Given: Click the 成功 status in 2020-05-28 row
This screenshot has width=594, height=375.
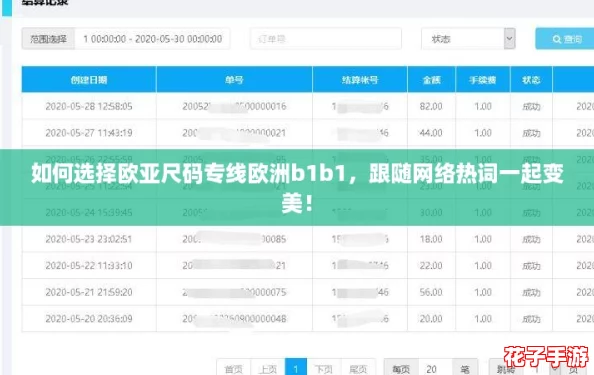Looking at the screenshot, I should 531,106.
